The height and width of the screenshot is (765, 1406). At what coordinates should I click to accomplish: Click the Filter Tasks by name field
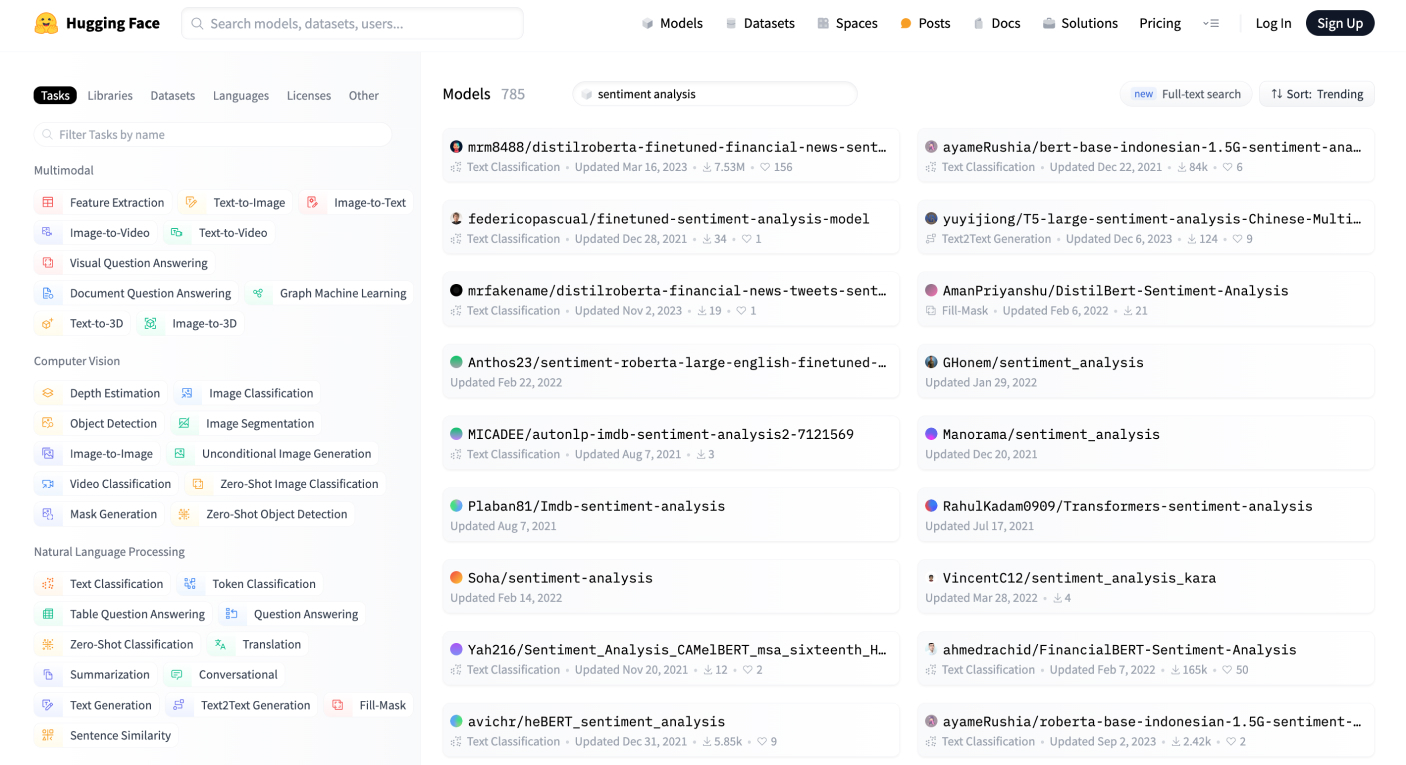[213, 135]
